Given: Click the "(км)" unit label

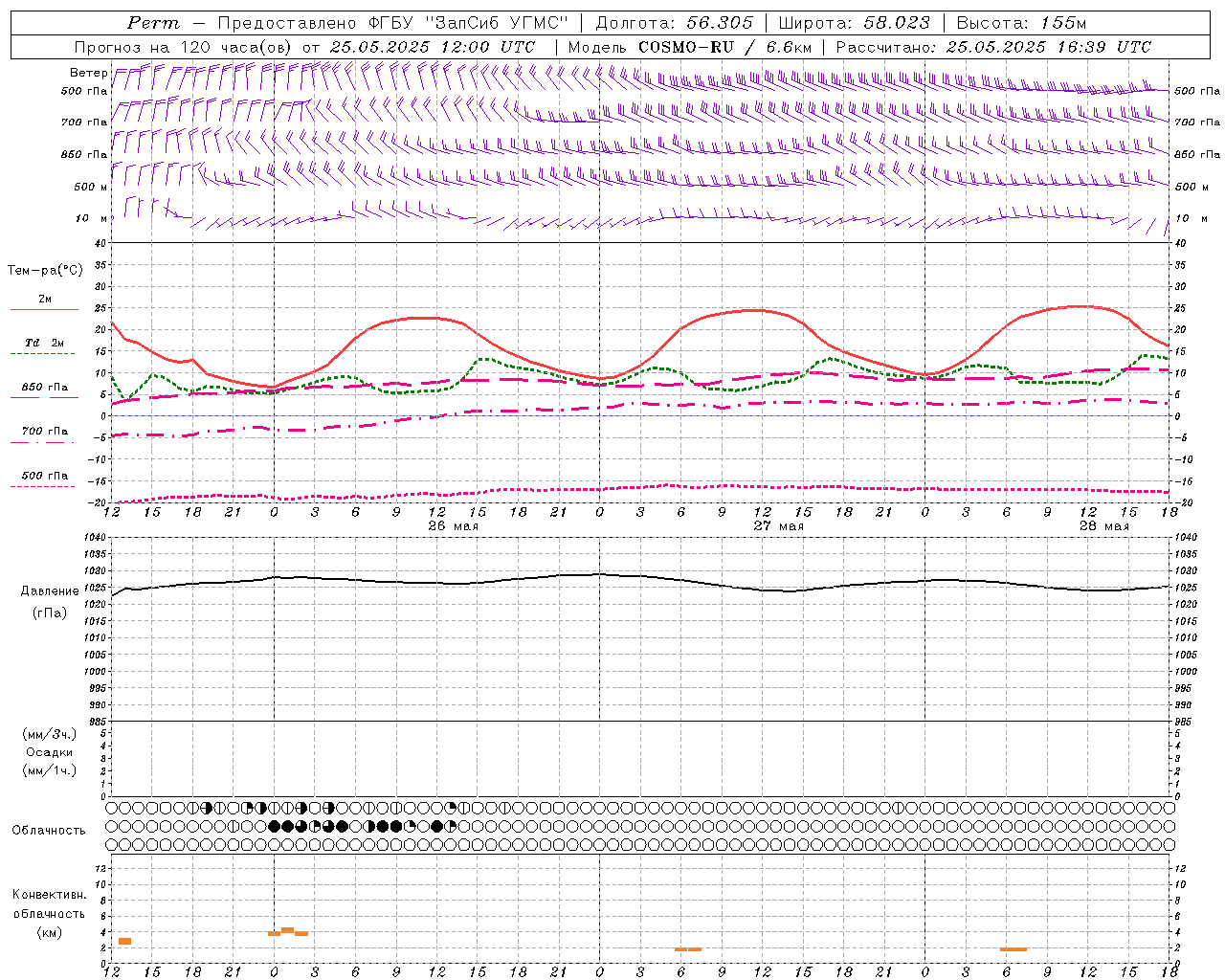Looking at the screenshot, I should [50, 932].
